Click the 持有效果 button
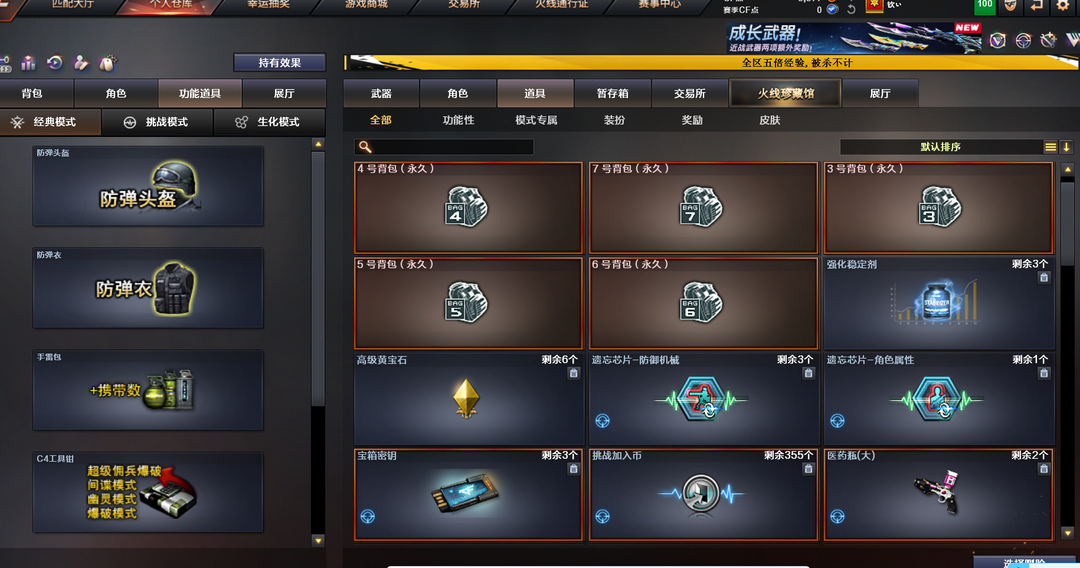1080x568 pixels. tap(280, 63)
